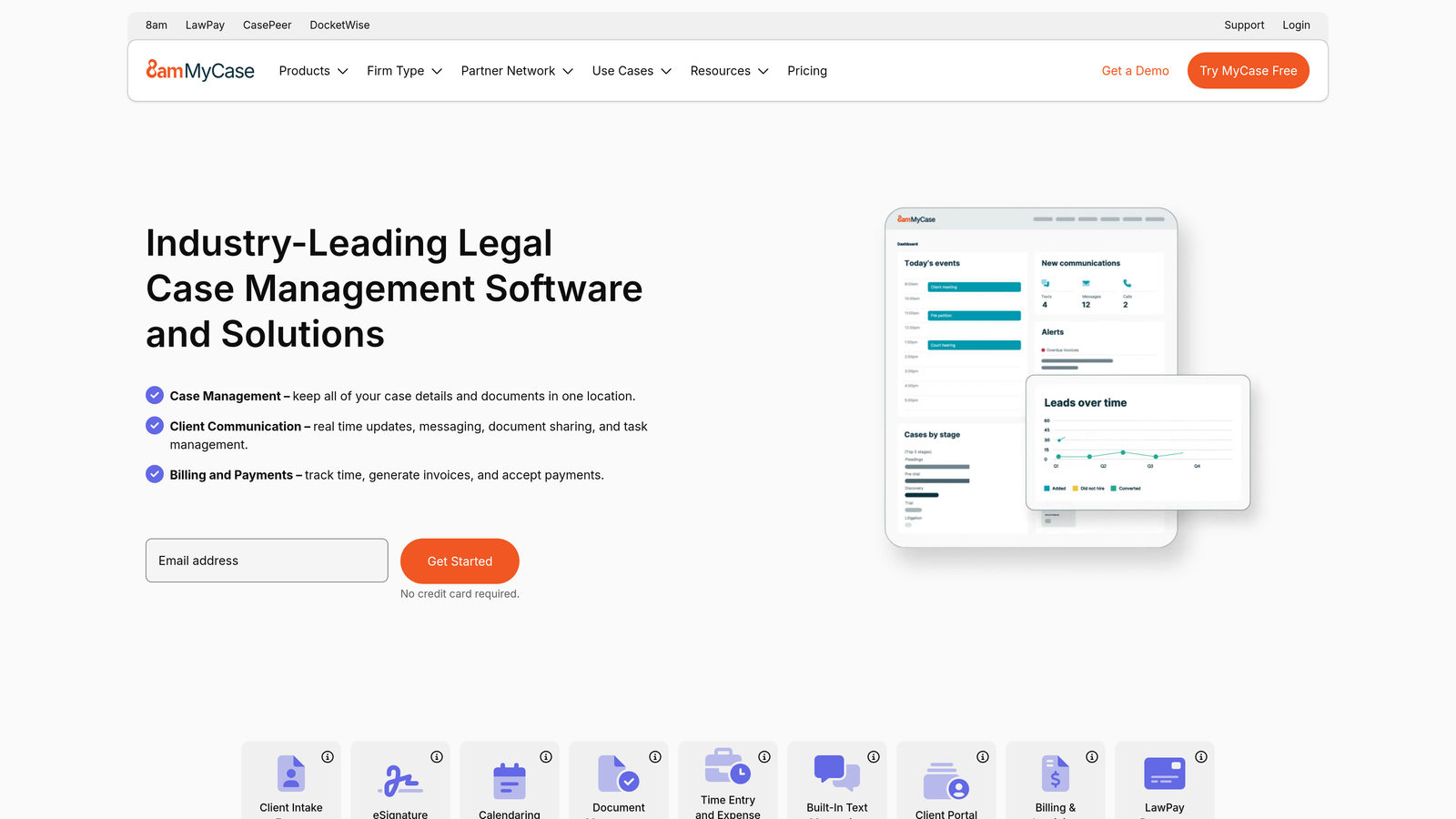Open the Built-In Text feature icon
The height and width of the screenshot is (819, 1456).
click(x=837, y=773)
